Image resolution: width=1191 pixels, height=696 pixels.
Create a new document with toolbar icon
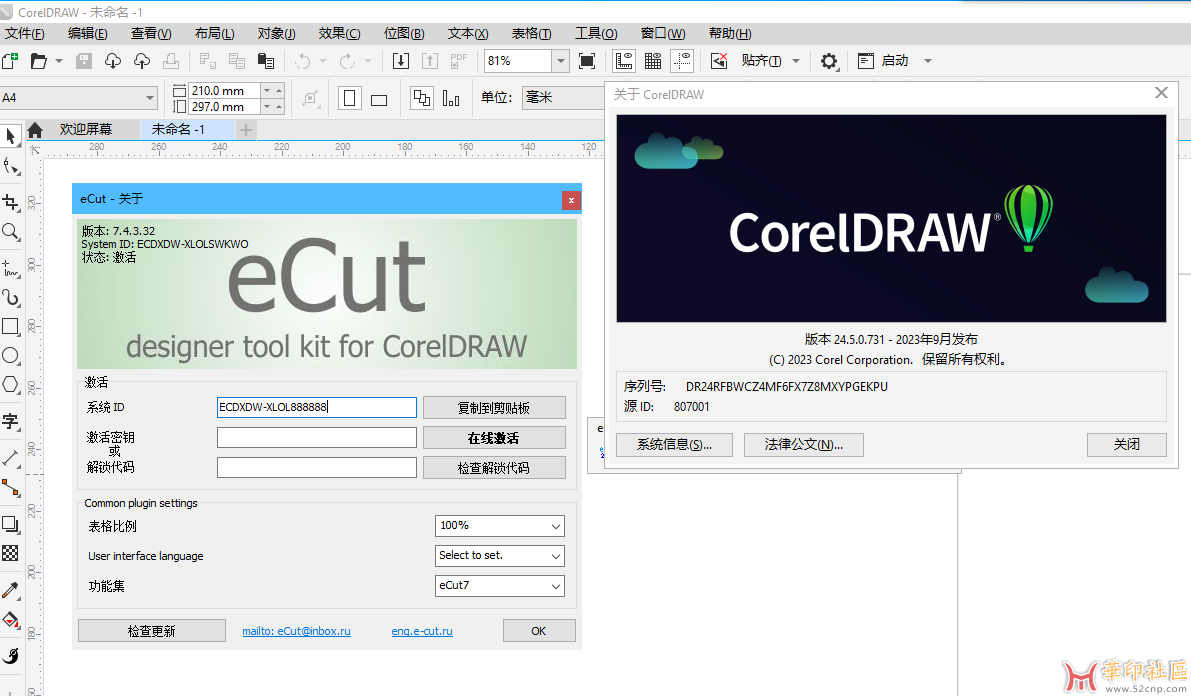coord(10,61)
